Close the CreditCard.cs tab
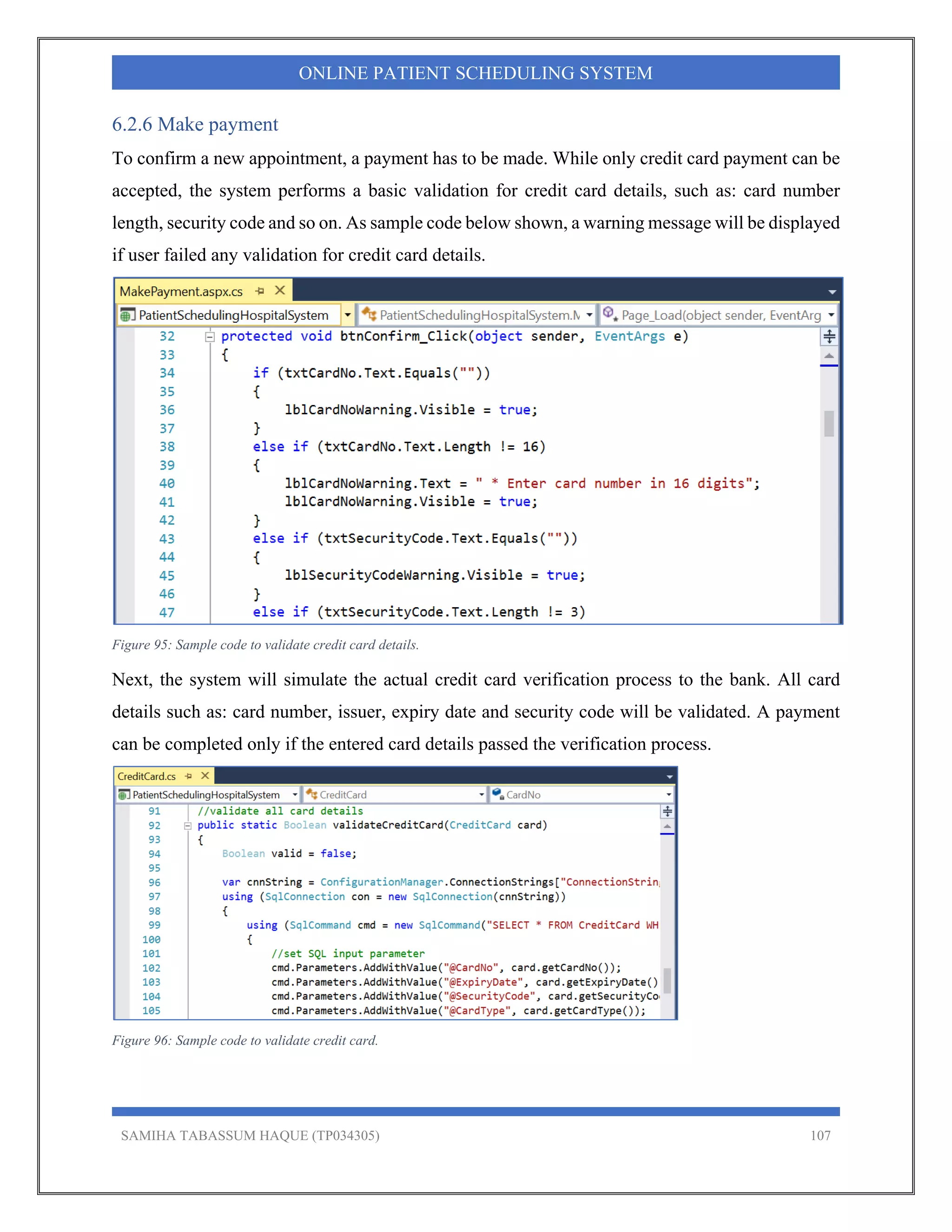 [x=205, y=775]
